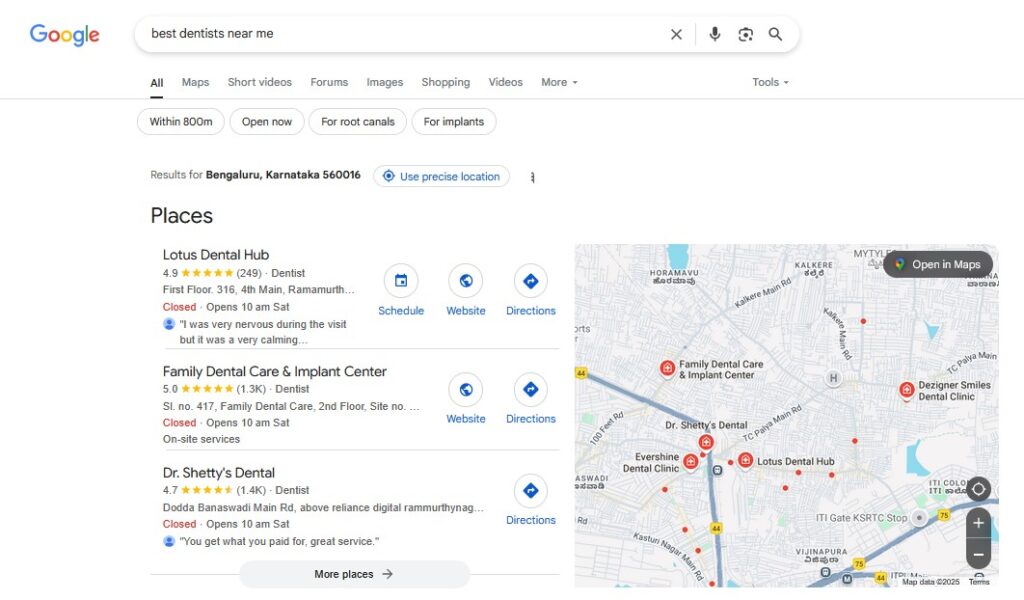This screenshot has height=600, width=1024.
Task: Open Lotus Dental Hub listing title
Action: pos(216,255)
